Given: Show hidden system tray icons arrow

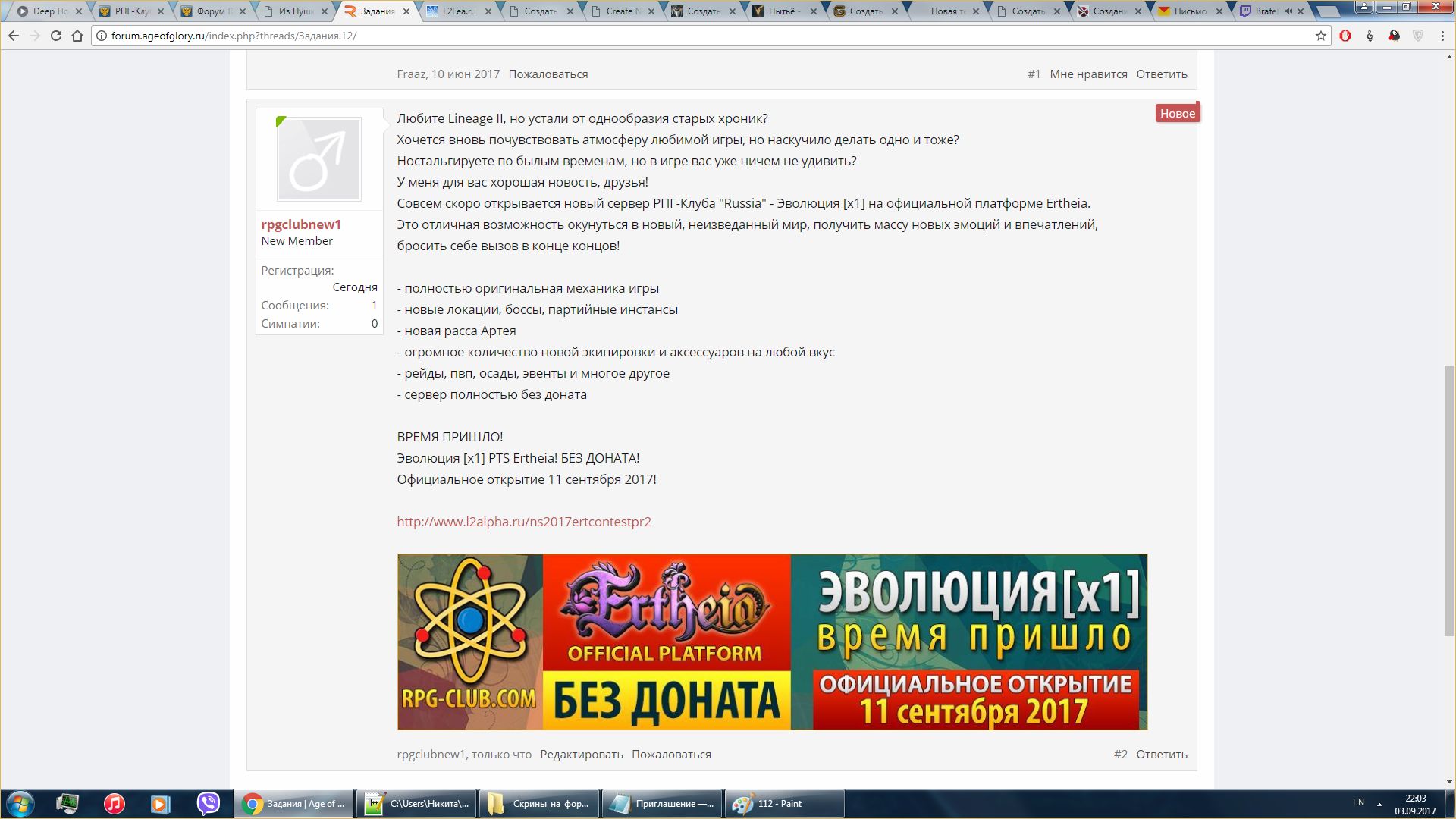Looking at the screenshot, I should point(1379,804).
